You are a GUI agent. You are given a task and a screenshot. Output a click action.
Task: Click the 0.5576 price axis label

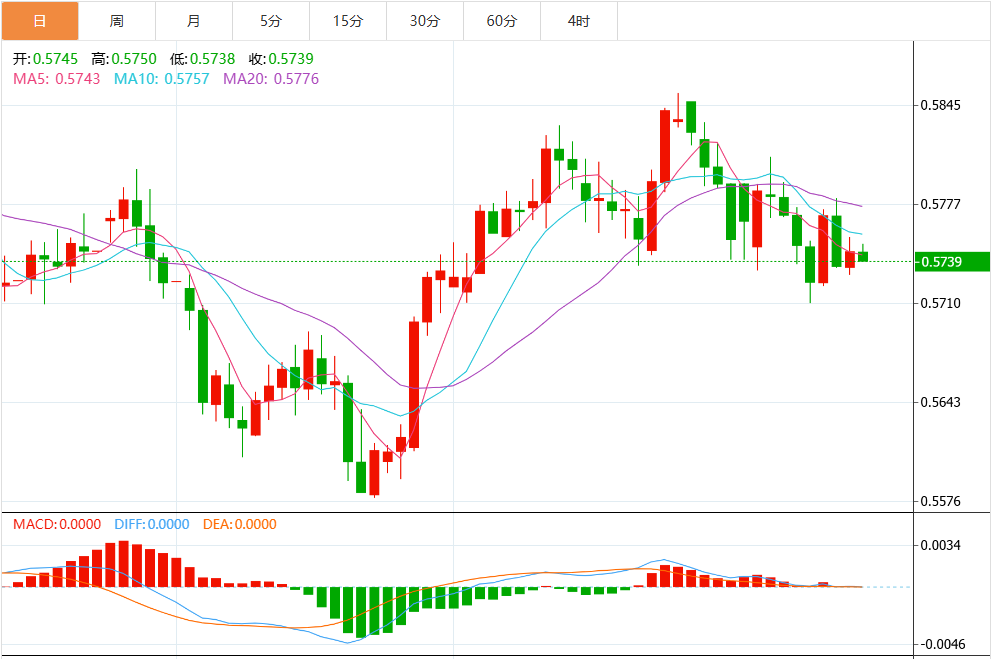[x=940, y=501]
